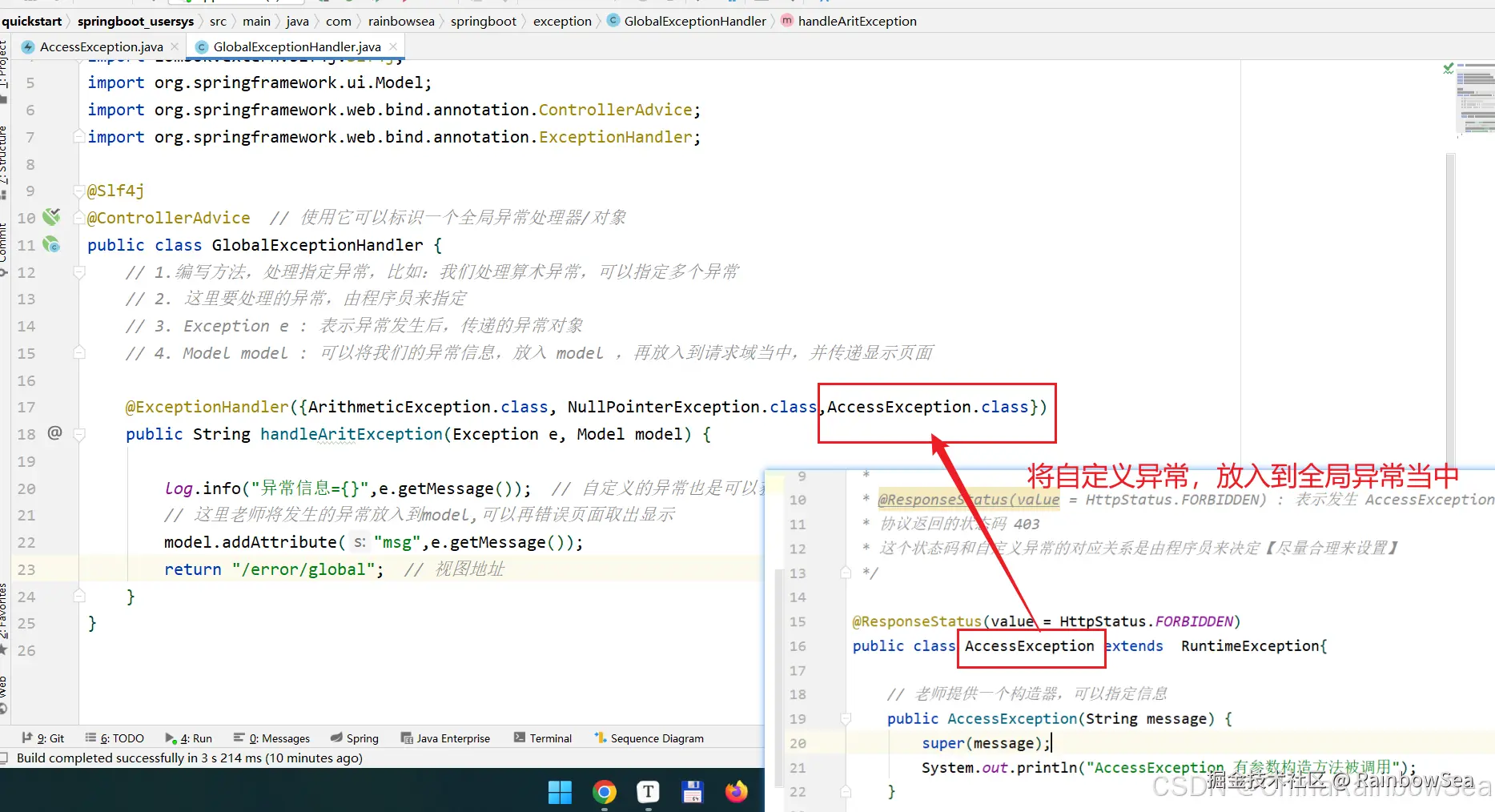Viewport: 1495px width, 812px height.
Task: Open the Git tool window
Action: 43,738
